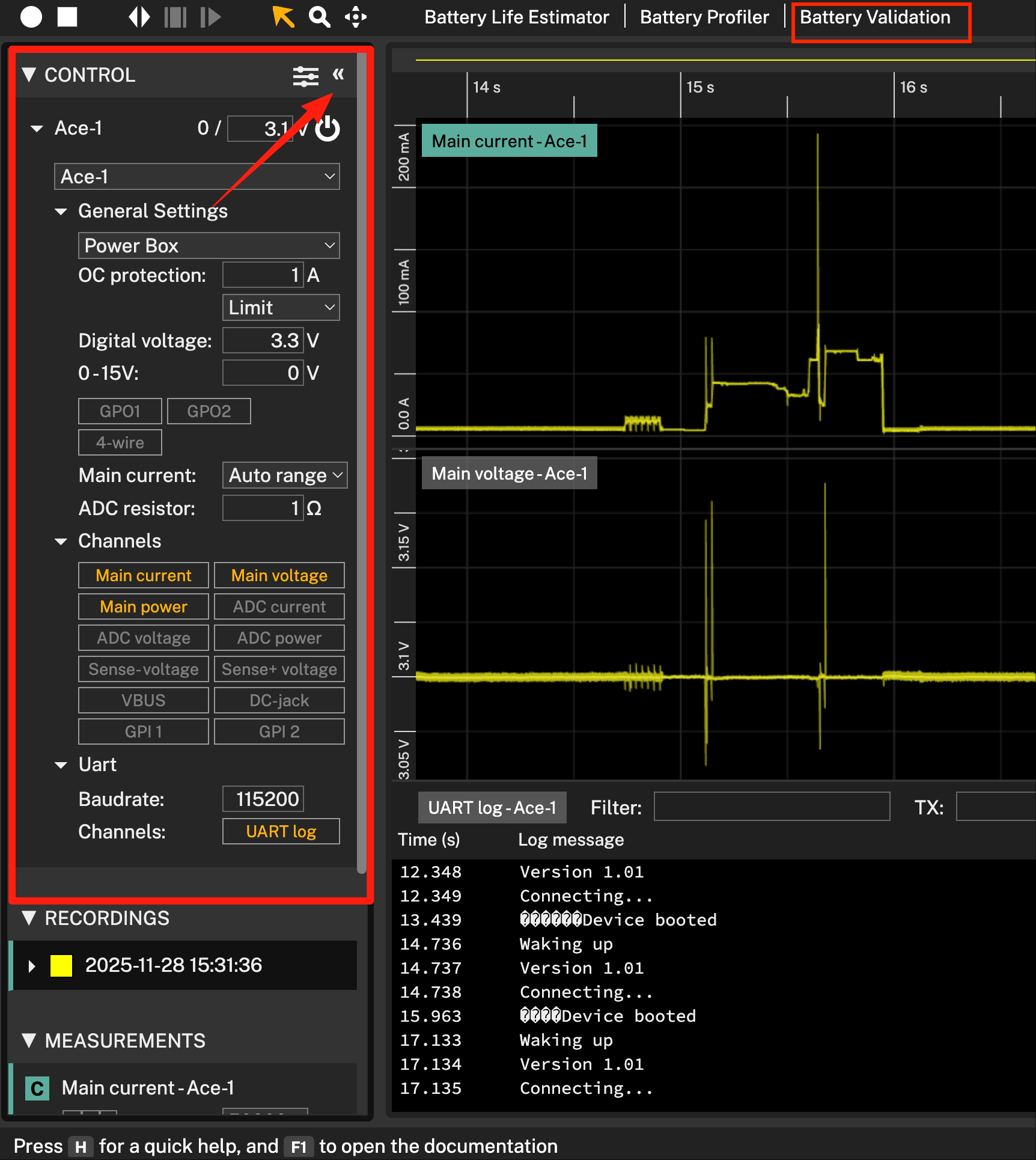
Task: Collapse sidebar with double chevron icon
Action: click(x=338, y=75)
